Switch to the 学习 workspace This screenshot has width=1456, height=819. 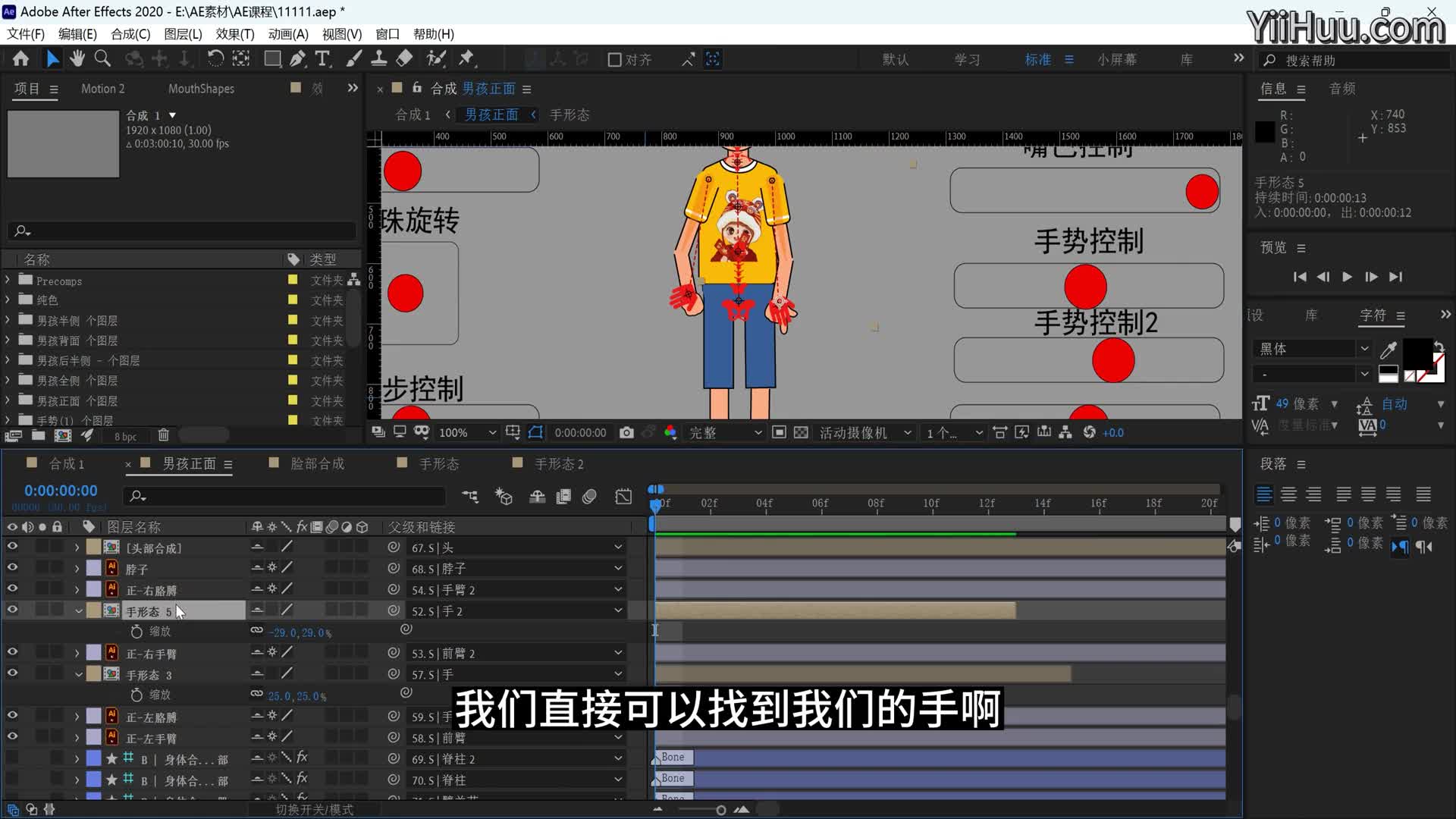967,60
